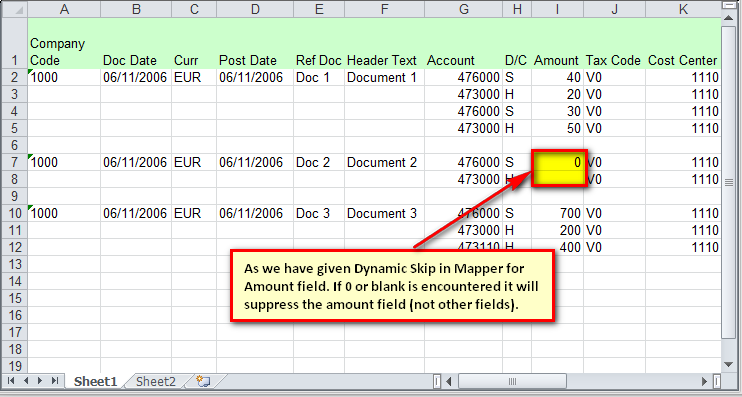The width and height of the screenshot is (742, 397).
Task: Click the first sheet navigation arrow
Action: (11, 381)
